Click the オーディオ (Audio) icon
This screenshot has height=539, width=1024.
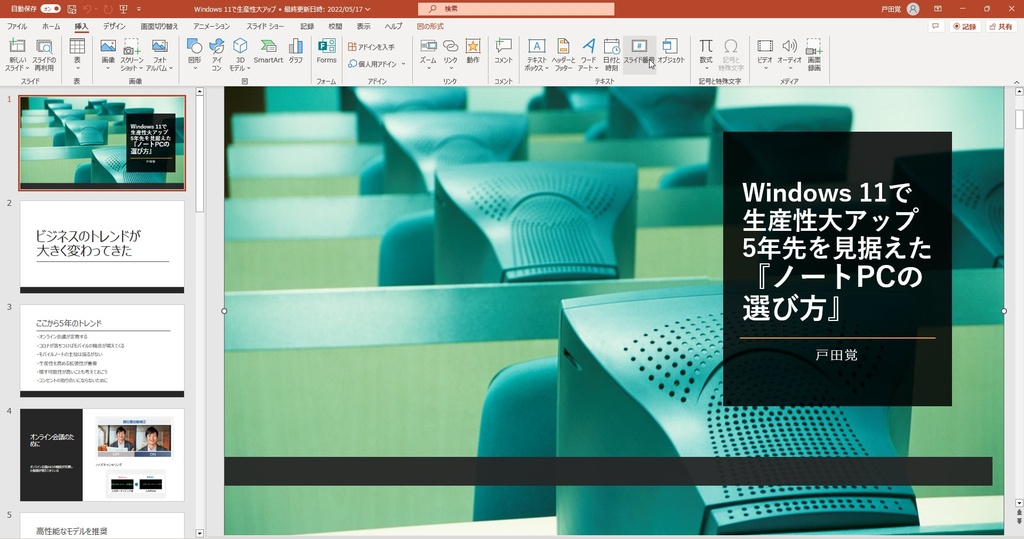coord(790,46)
